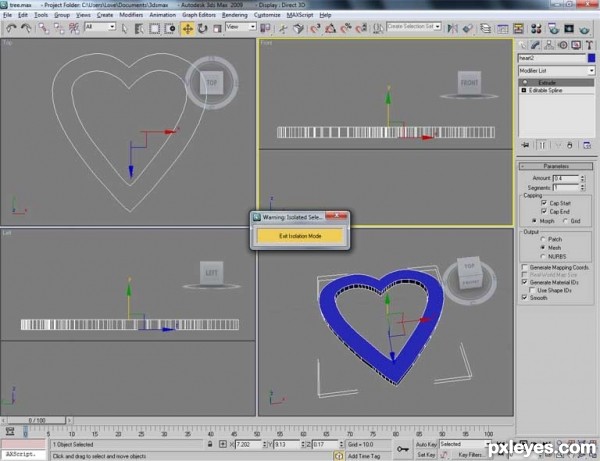Click the Auto Key button
Screen dimensions: 600x461
click(426, 445)
